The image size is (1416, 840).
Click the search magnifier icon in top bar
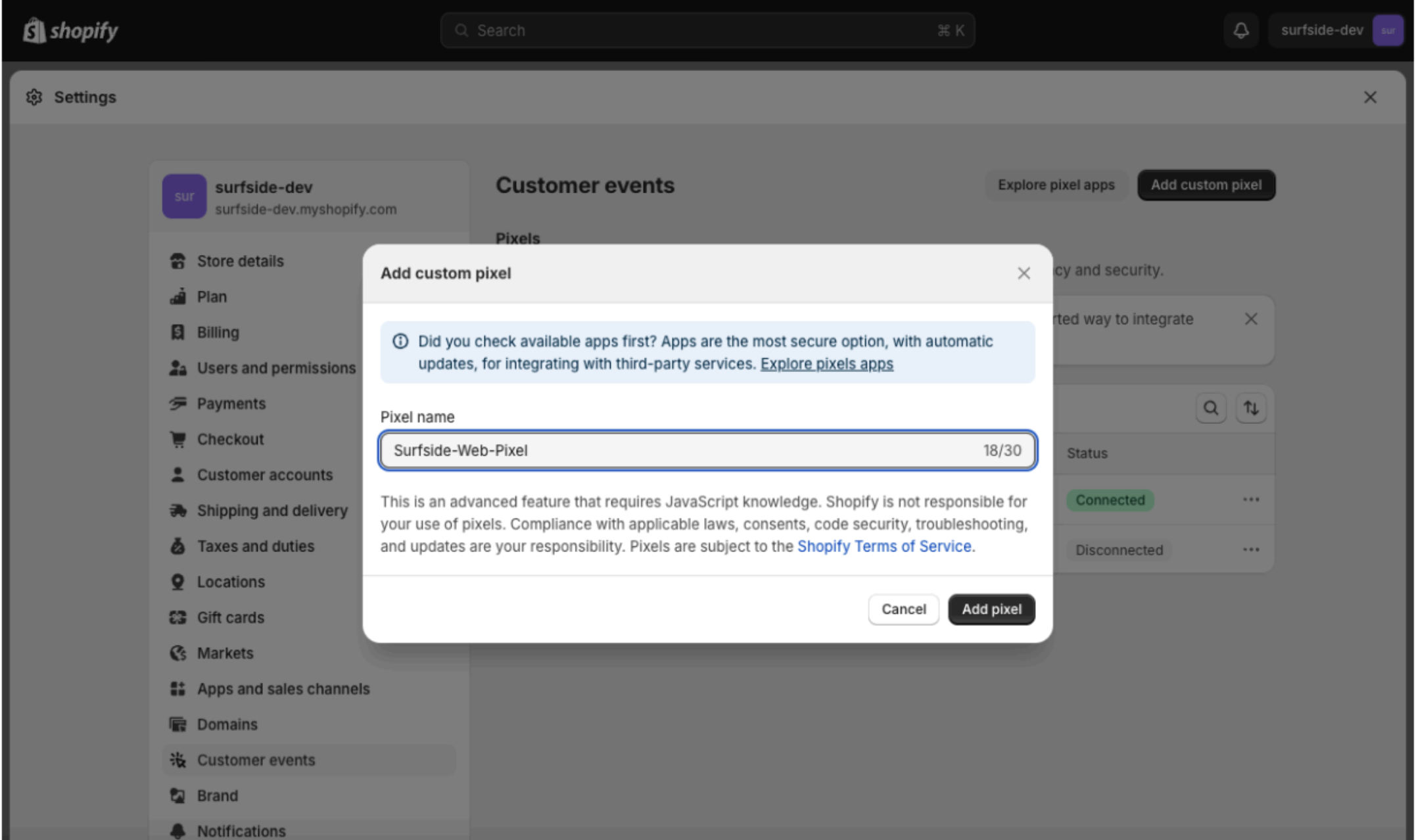pos(461,30)
